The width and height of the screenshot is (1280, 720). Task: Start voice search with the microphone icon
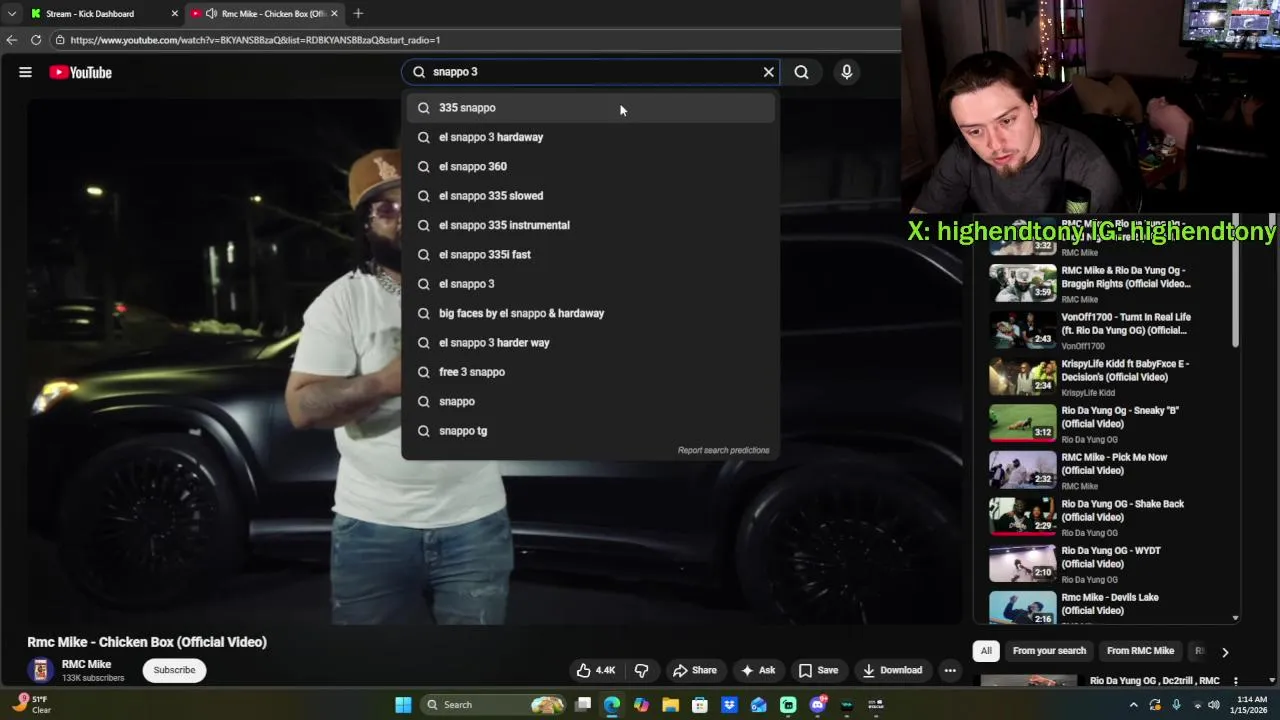[x=846, y=72]
